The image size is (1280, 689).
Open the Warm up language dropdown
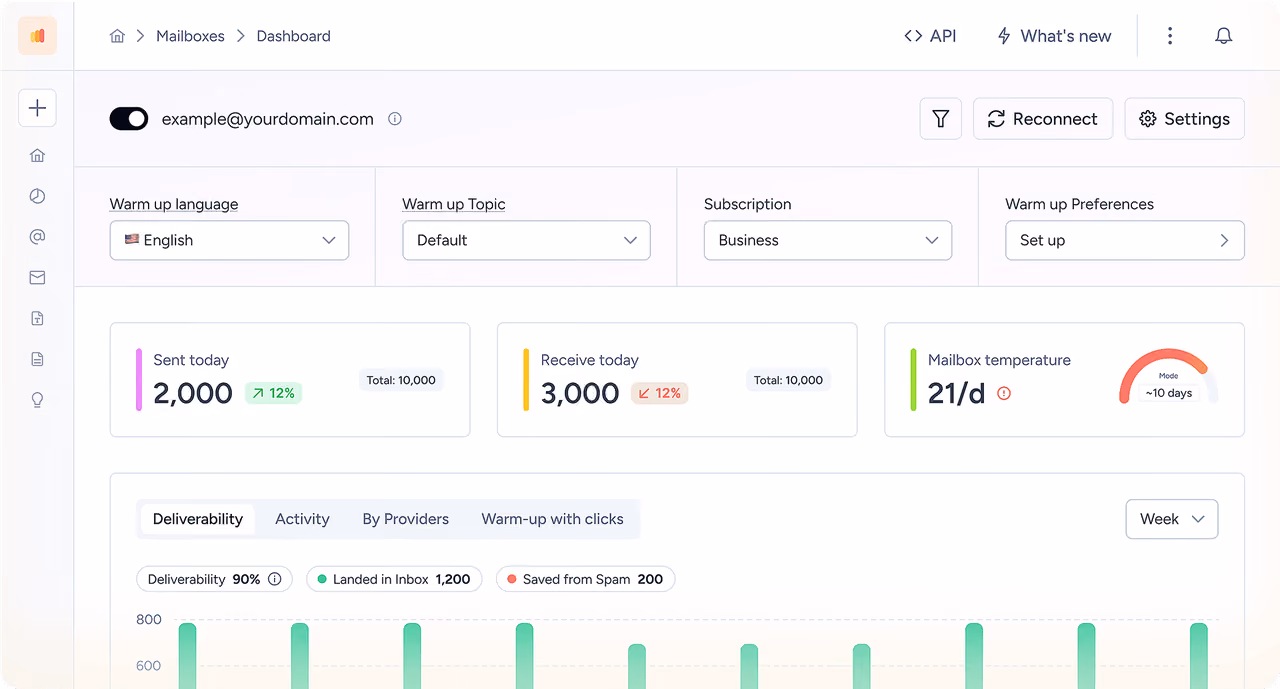pyautogui.click(x=229, y=240)
